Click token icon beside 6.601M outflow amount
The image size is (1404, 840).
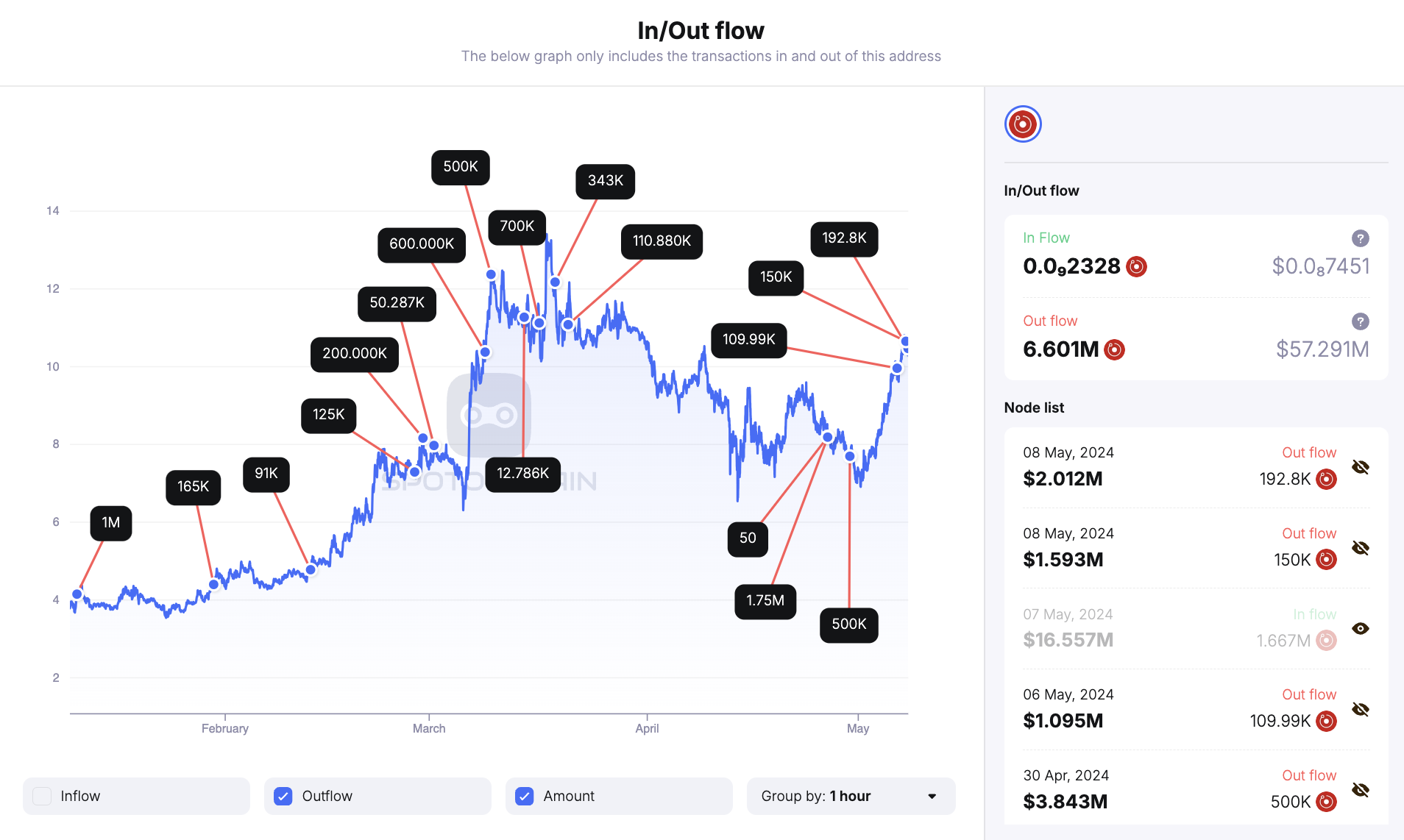(x=1114, y=349)
